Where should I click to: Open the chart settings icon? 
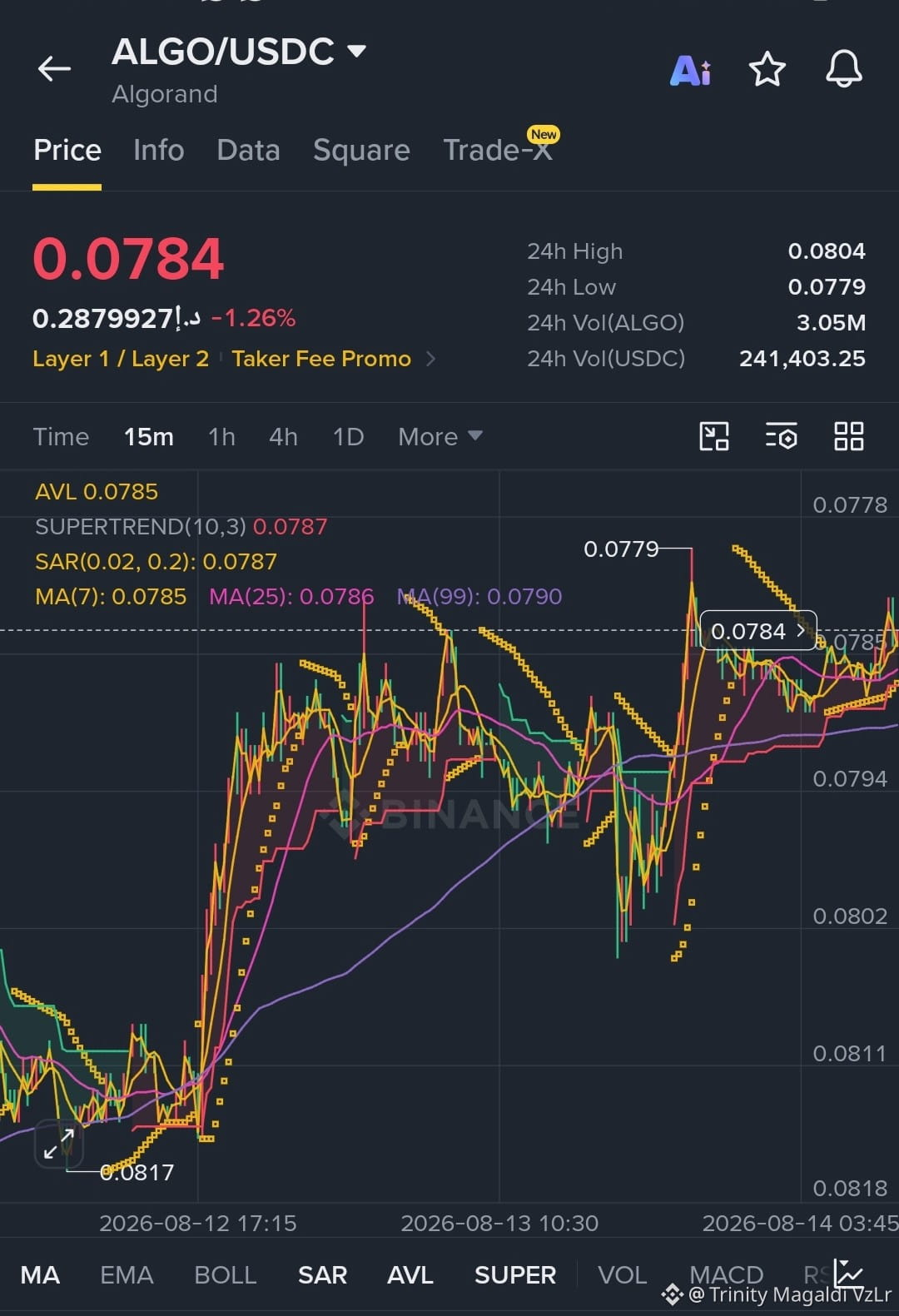tap(781, 436)
